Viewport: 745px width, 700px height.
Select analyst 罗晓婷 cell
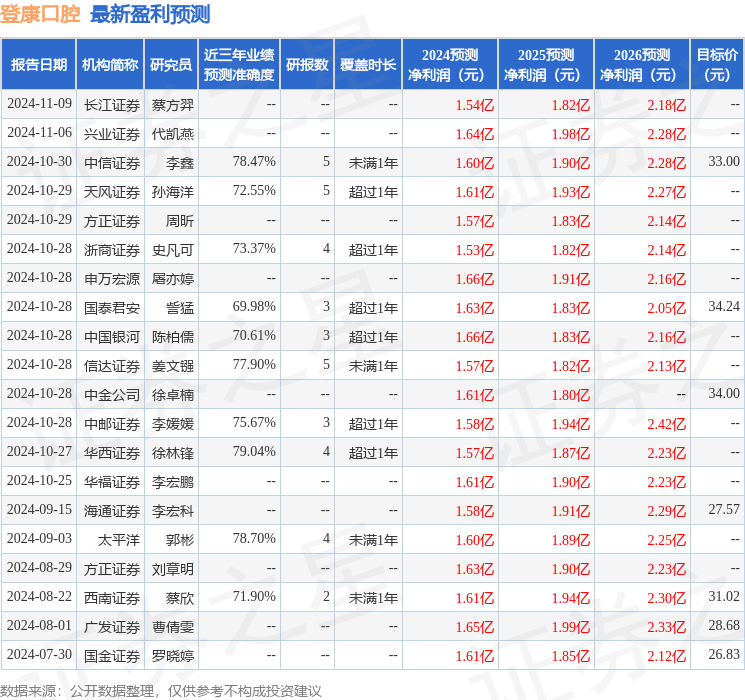(x=173, y=656)
